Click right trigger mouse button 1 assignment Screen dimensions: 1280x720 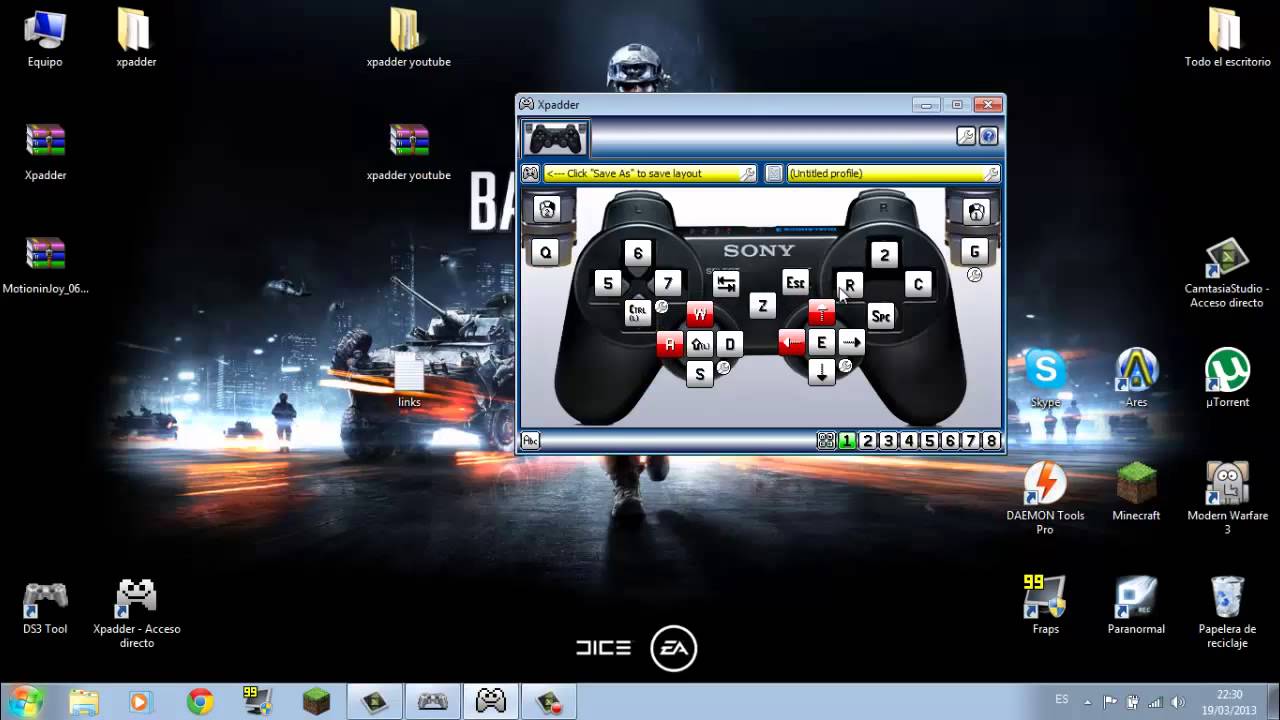click(976, 210)
